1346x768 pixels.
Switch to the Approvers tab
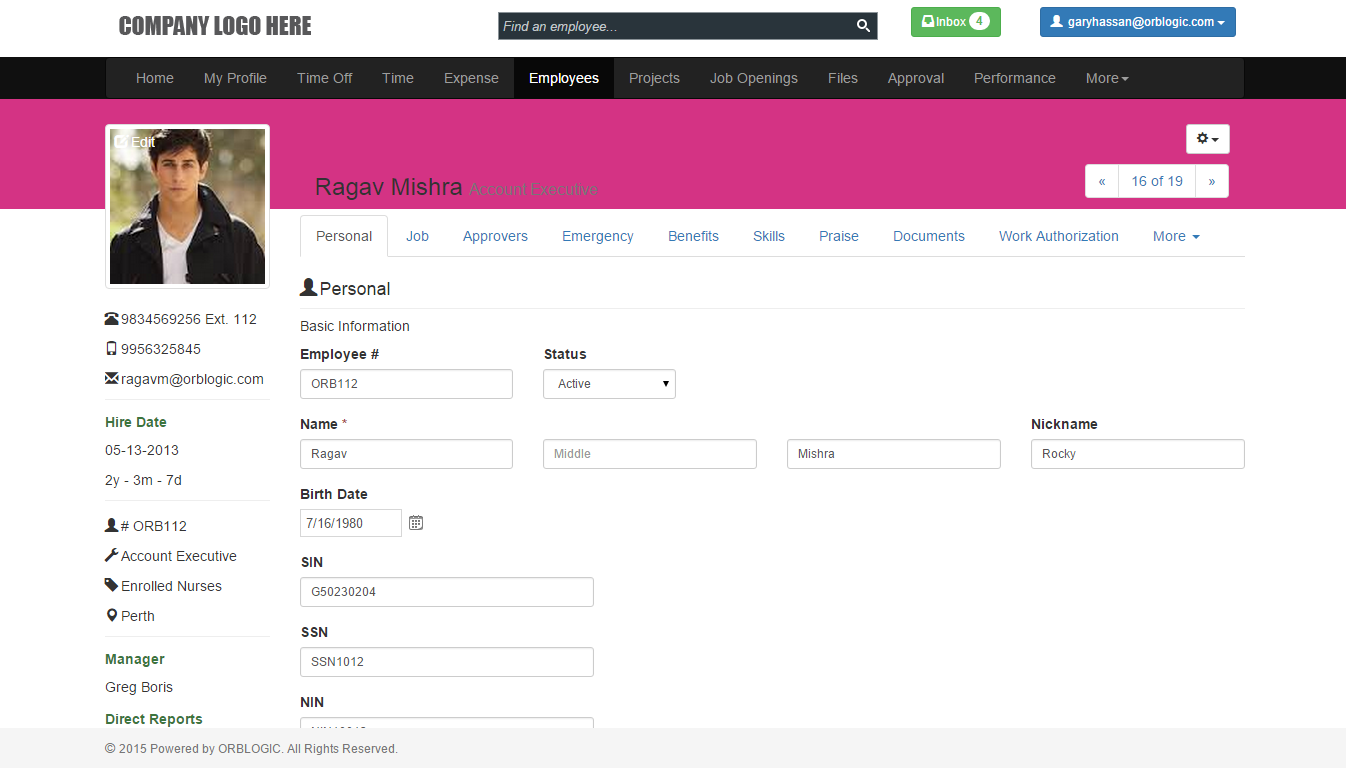[x=495, y=236]
